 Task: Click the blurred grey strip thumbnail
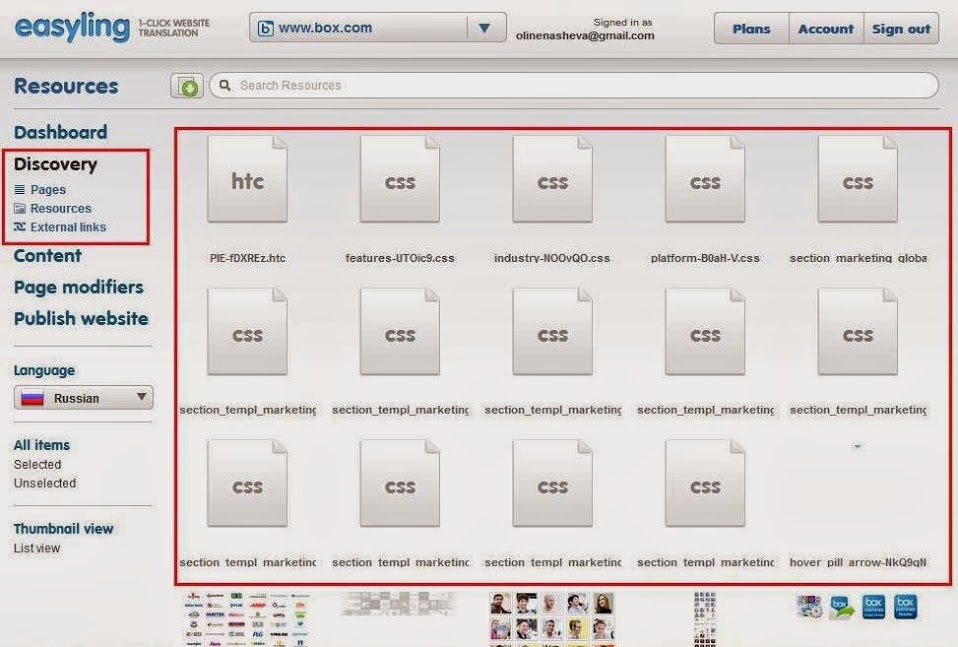398,604
